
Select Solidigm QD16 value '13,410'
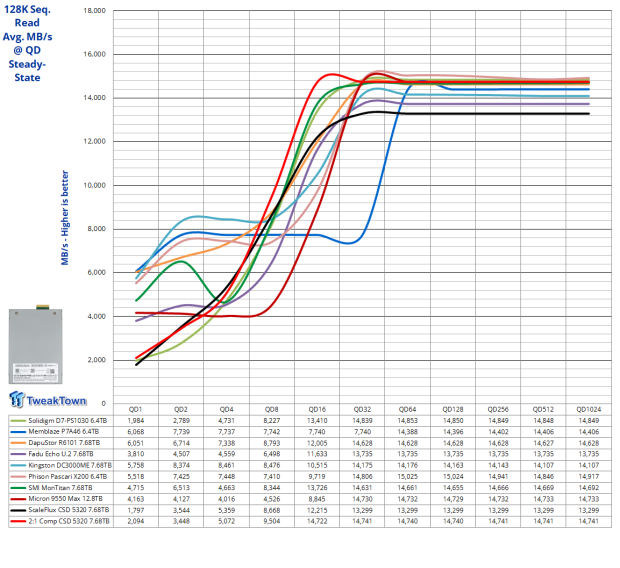pyautogui.click(x=317, y=421)
